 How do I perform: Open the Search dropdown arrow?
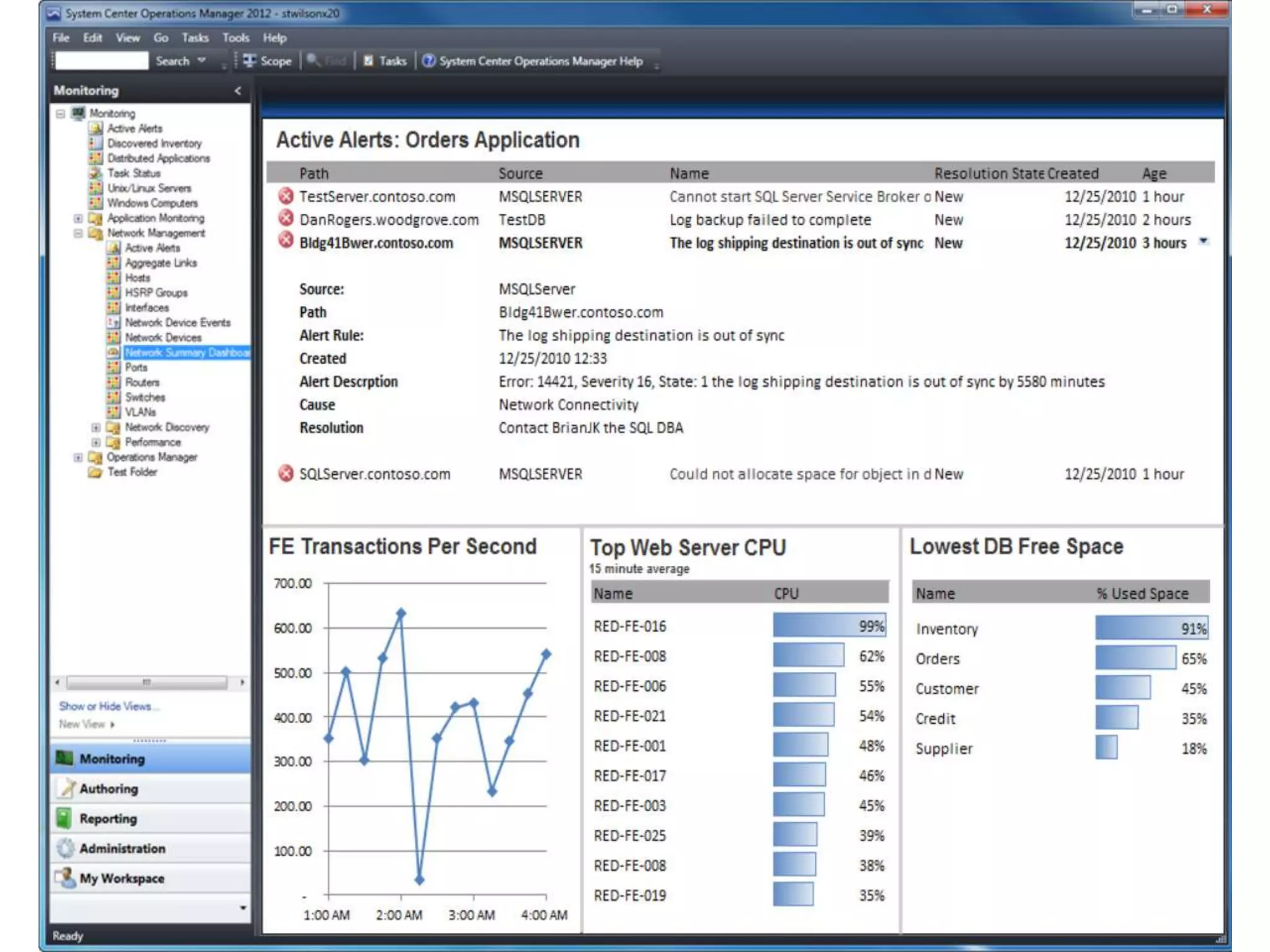click(202, 61)
